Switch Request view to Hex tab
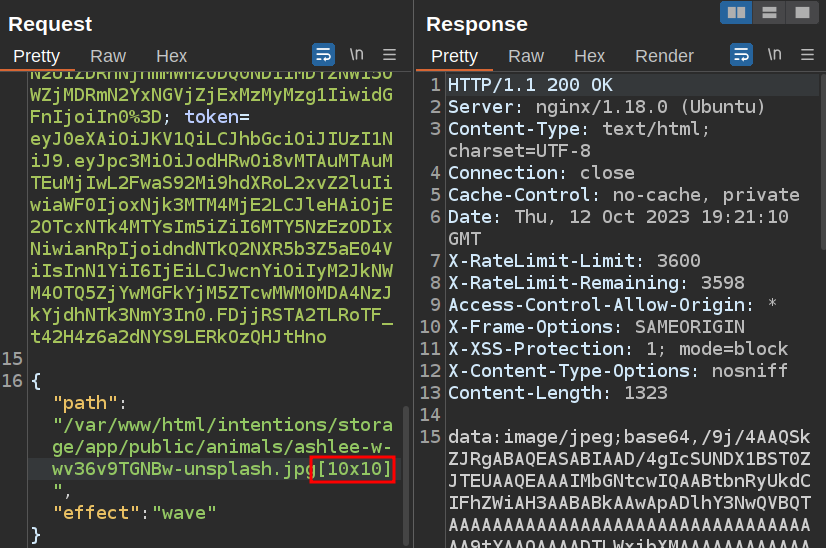Viewport: 826px width, 548px height. [x=171, y=56]
